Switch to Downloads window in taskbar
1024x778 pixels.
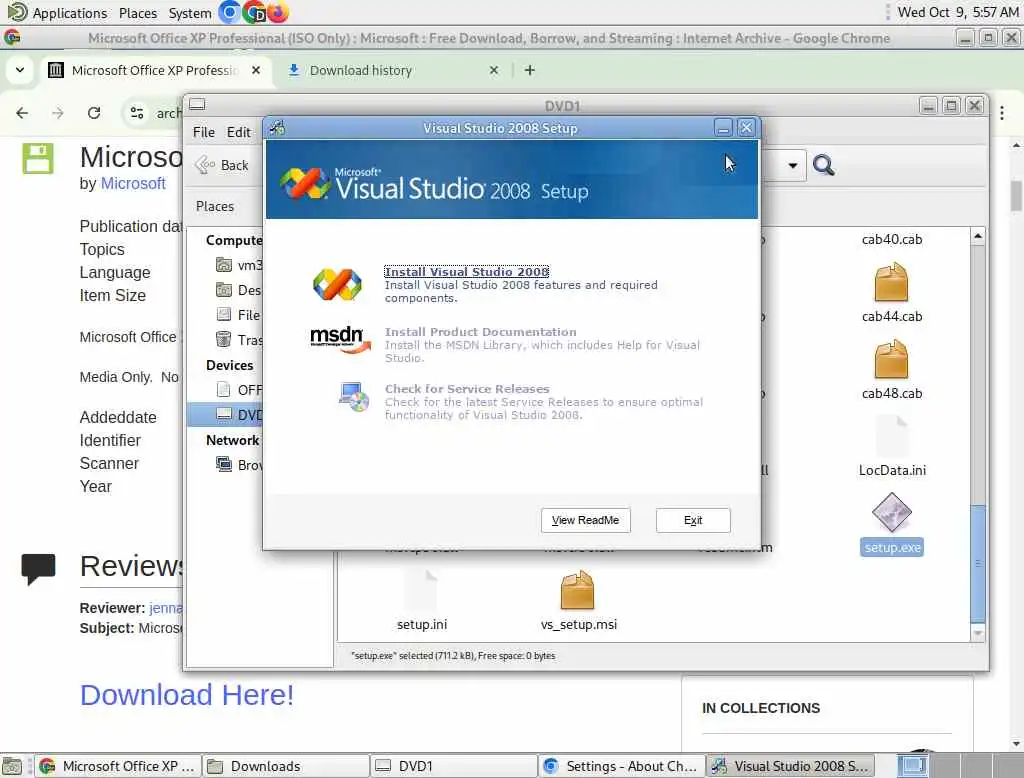285,766
